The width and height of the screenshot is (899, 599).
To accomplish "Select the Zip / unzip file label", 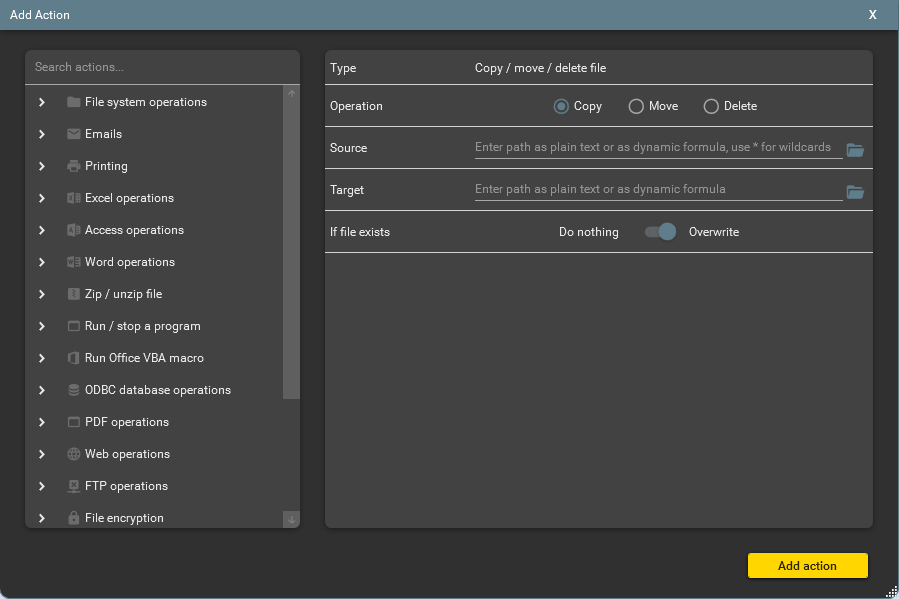I will 123,294.
